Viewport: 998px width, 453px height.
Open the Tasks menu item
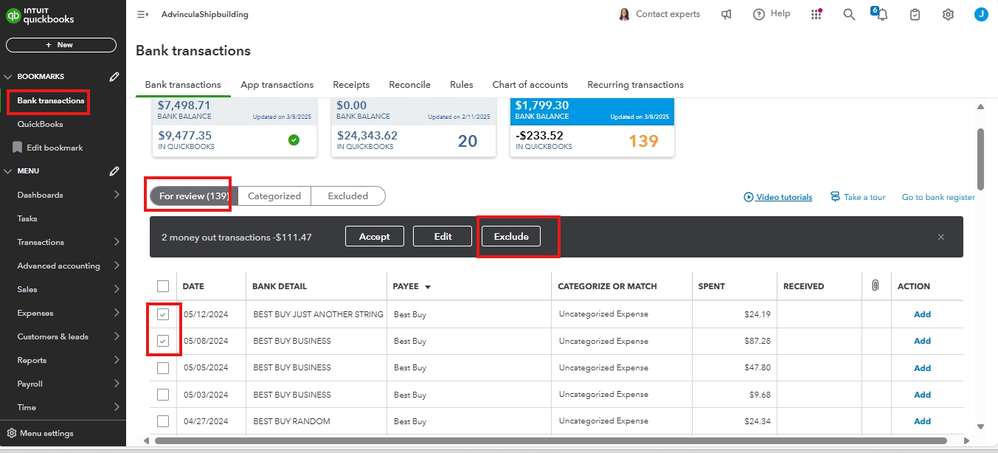click(27, 218)
